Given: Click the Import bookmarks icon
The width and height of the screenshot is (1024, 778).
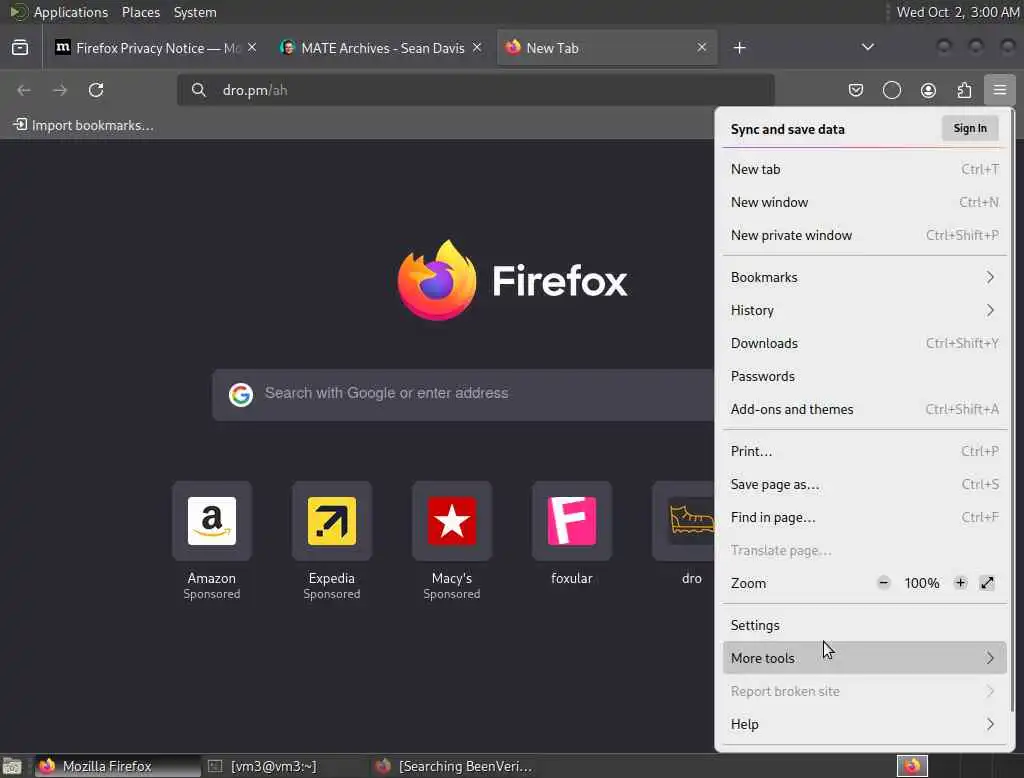Looking at the screenshot, I should [20, 124].
